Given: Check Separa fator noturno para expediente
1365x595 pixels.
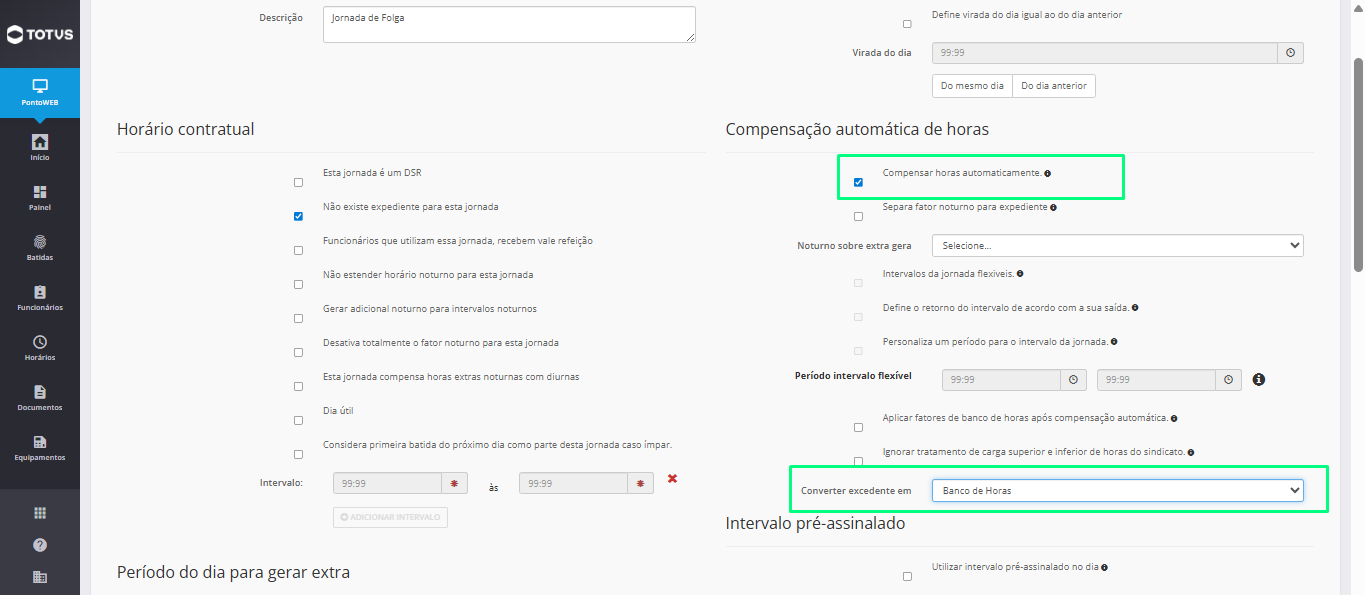Looking at the screenshot, I should (858, 216).
